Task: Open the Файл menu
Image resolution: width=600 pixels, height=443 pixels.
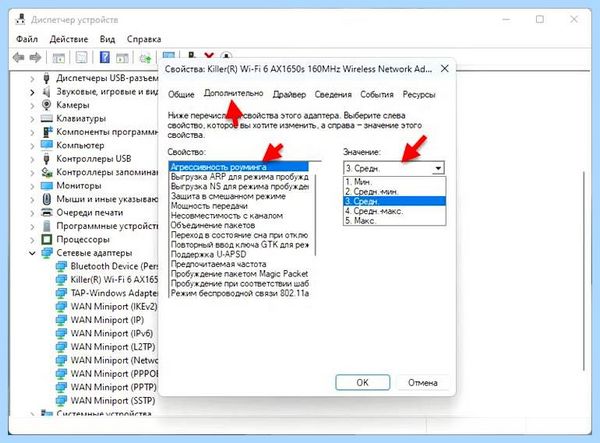Action: coord(27,39)
